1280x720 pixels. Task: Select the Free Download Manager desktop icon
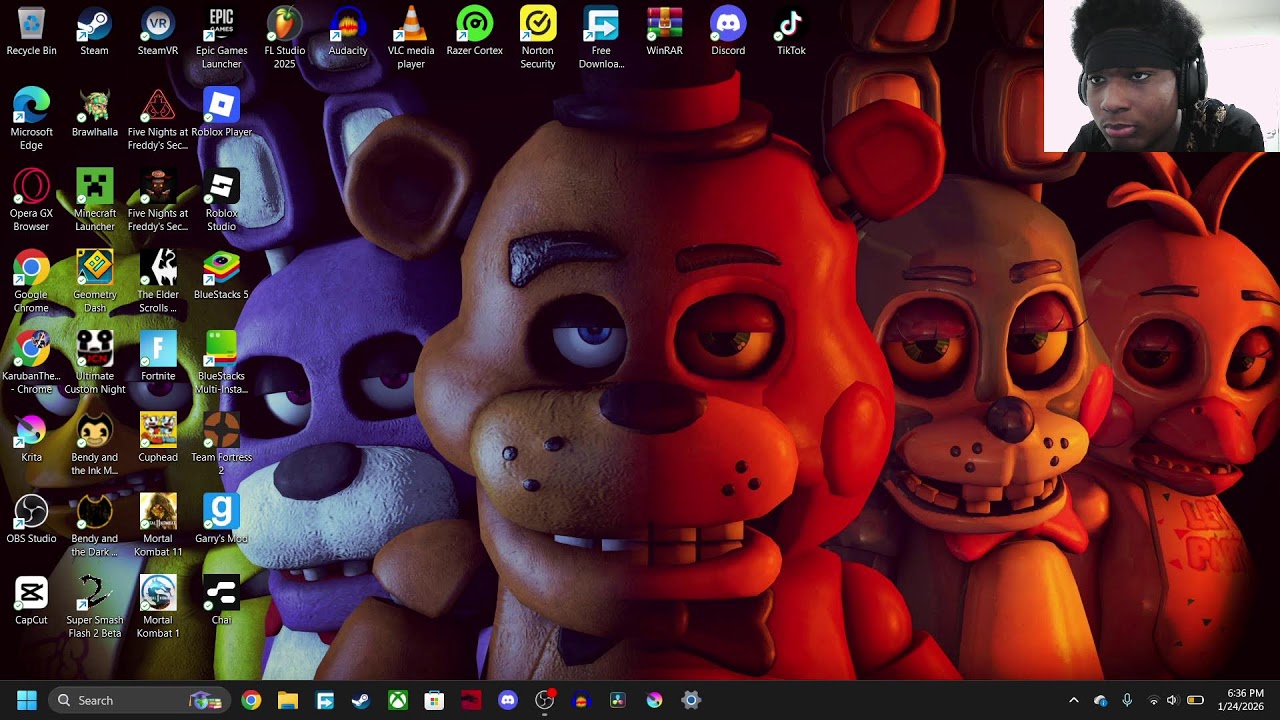coord(601,39)
